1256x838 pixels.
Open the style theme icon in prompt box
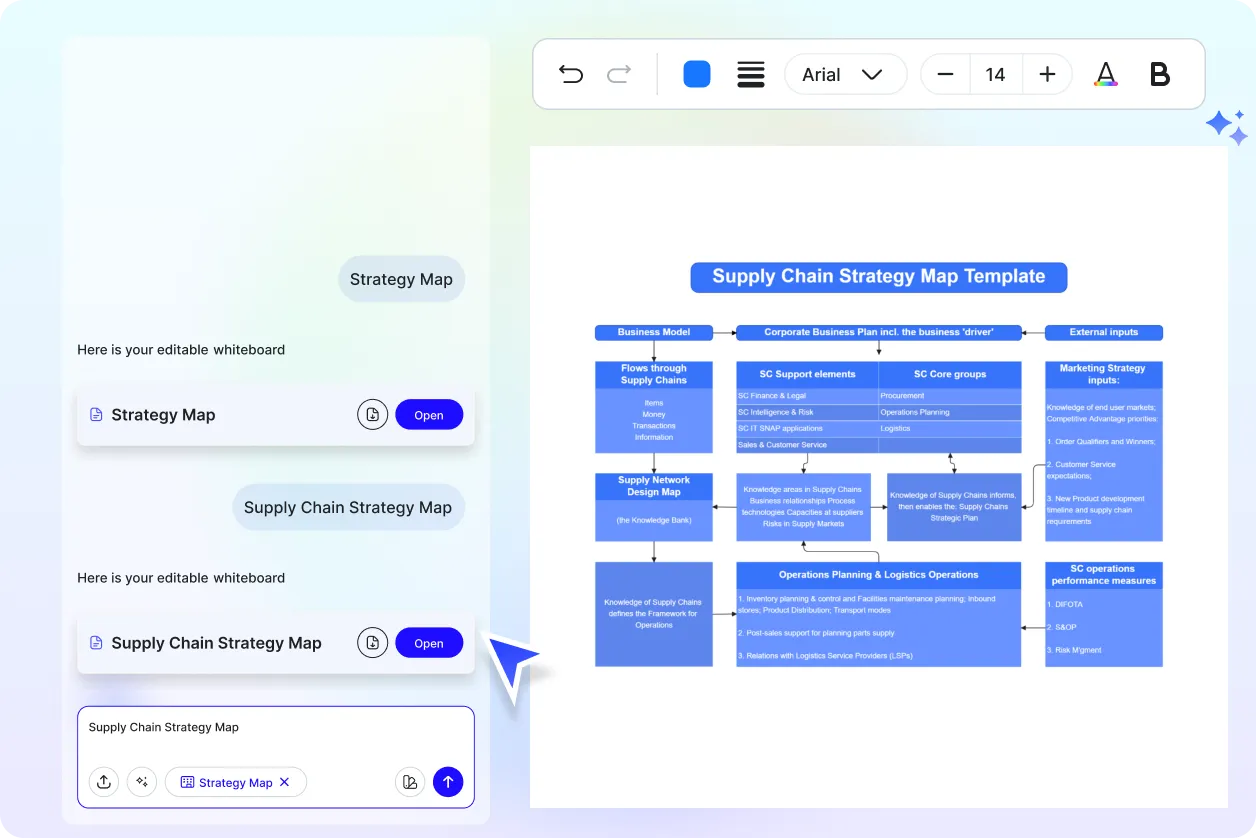coord(410,782)
